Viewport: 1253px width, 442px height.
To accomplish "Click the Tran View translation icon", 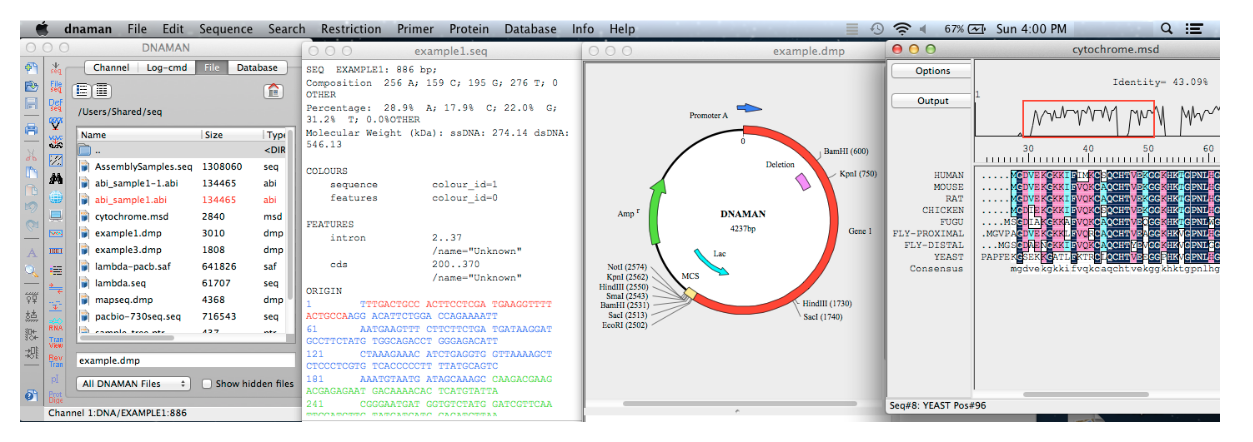I will [x=56, y=343].
